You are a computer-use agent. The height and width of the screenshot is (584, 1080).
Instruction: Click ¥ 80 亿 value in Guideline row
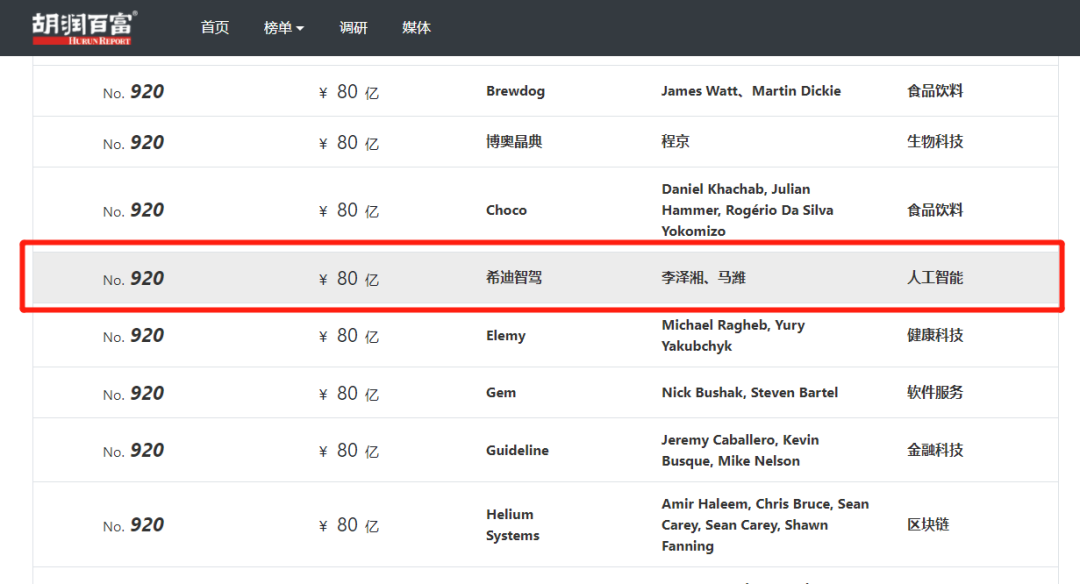(x=349, y=450)
